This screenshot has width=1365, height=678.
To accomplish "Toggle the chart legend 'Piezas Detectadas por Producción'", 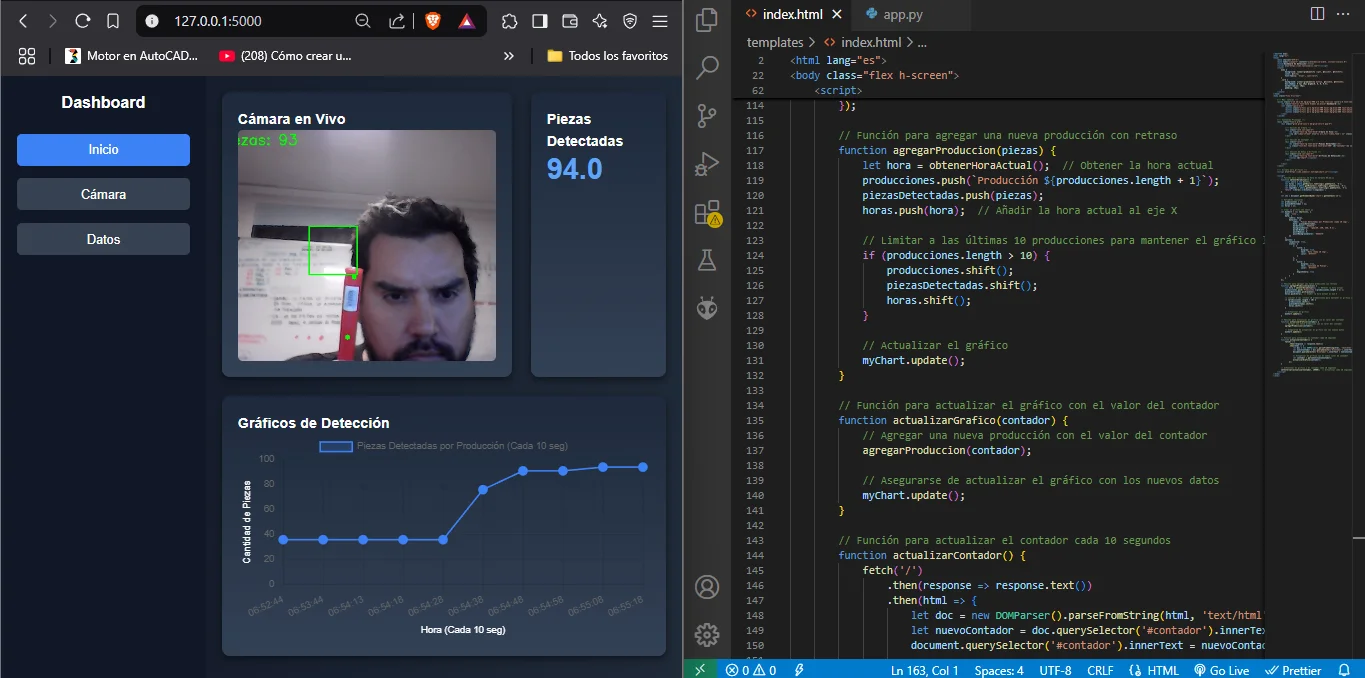I will 442,446.
